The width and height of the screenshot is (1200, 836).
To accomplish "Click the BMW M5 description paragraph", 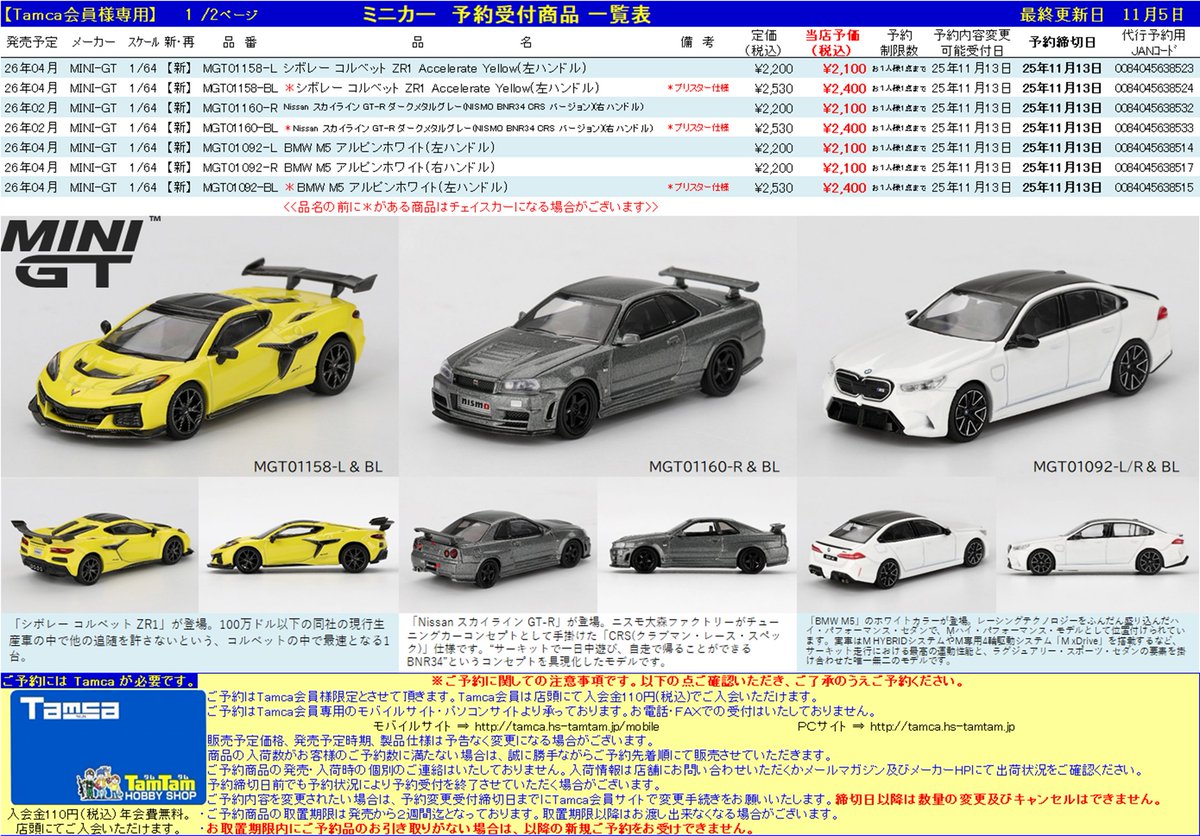I will (998, 641).
